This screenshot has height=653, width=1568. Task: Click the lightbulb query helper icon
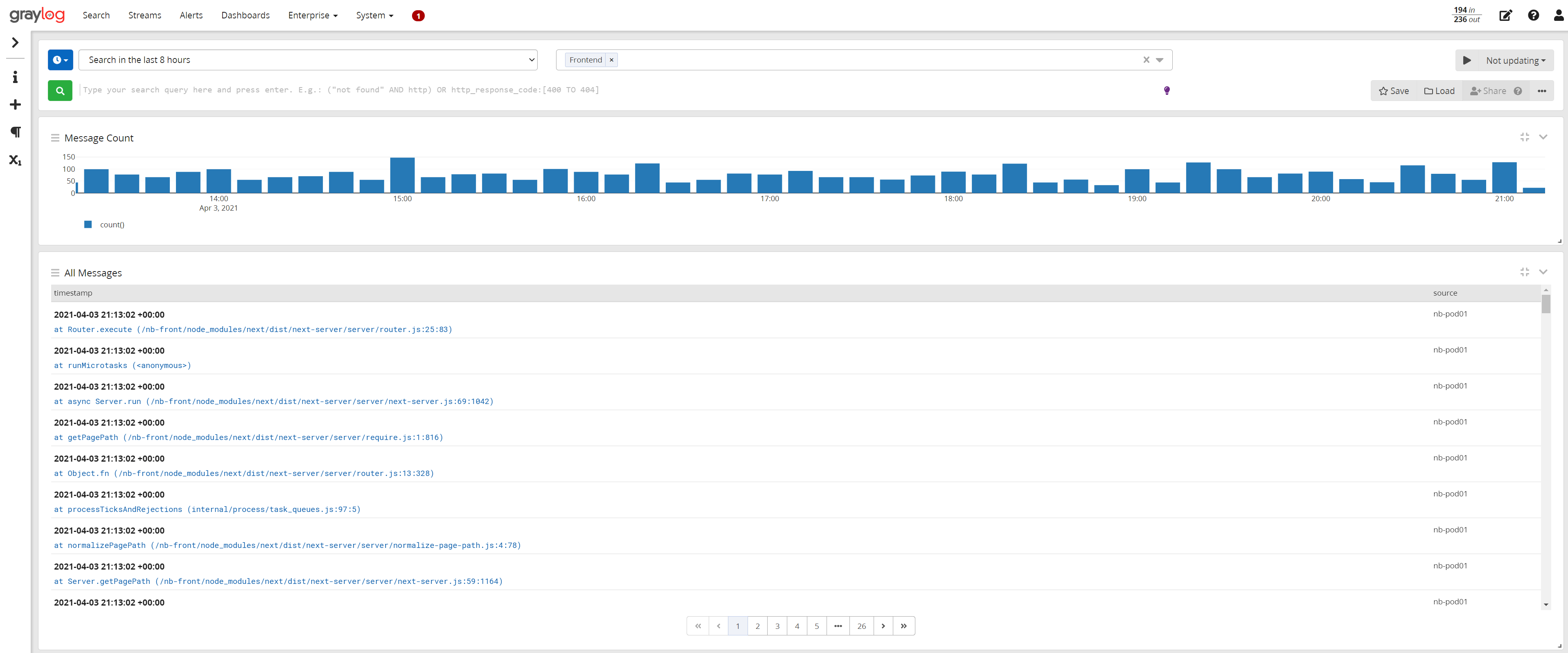tap(1166, 90)
